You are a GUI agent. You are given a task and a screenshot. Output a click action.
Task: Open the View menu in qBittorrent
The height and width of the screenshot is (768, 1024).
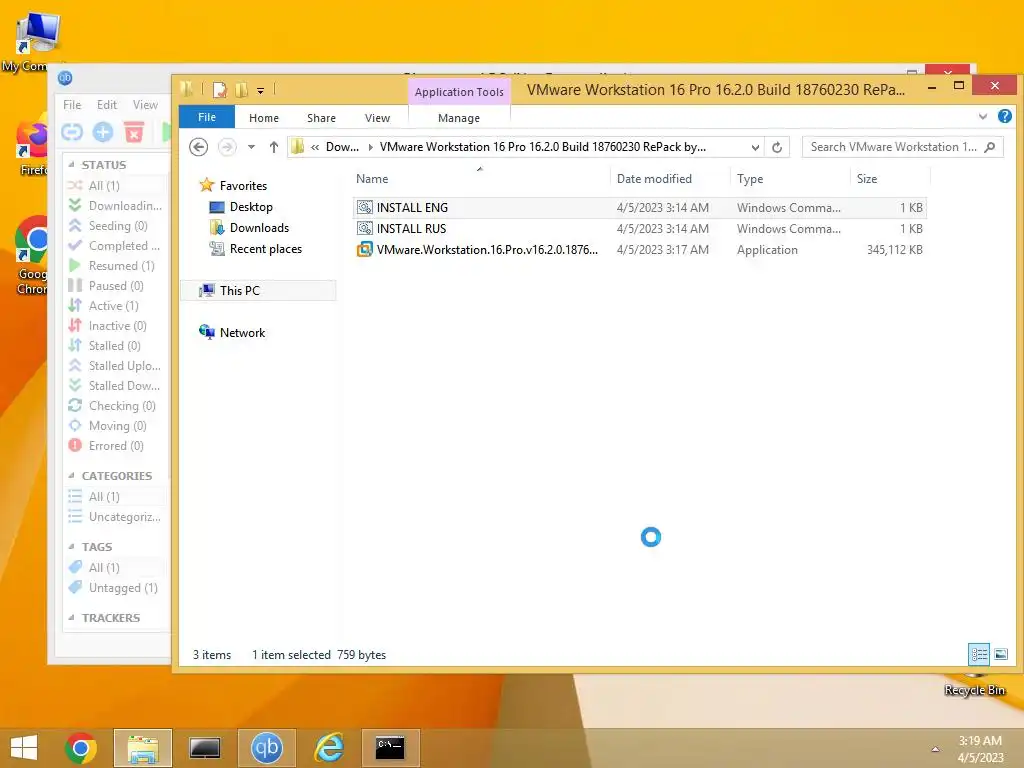pyautogui.click(x=145, y=104)
